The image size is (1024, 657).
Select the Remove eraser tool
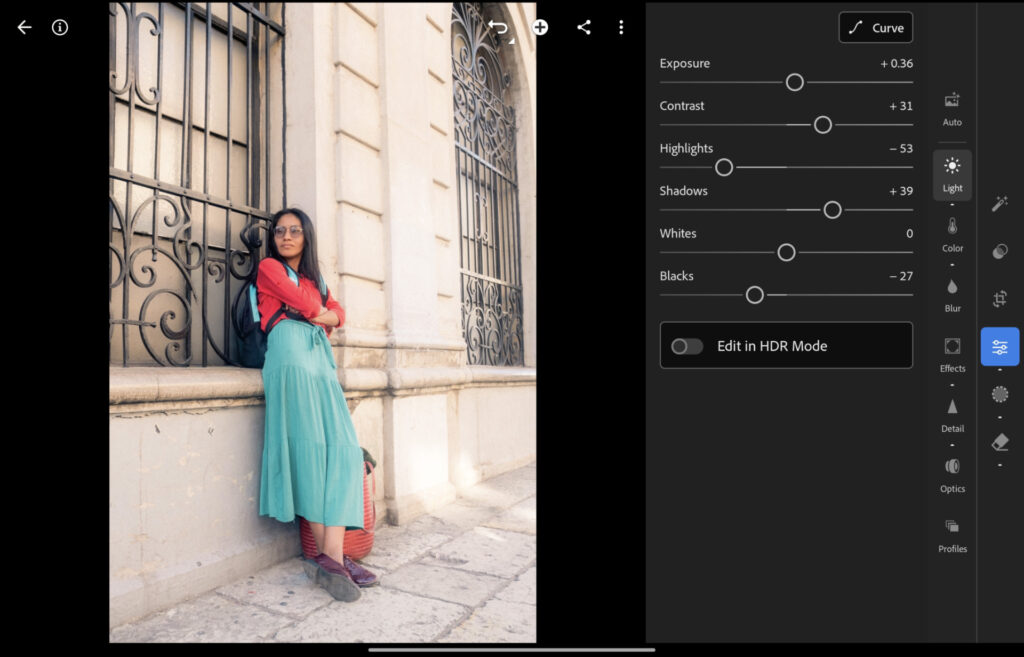(999, 442)
